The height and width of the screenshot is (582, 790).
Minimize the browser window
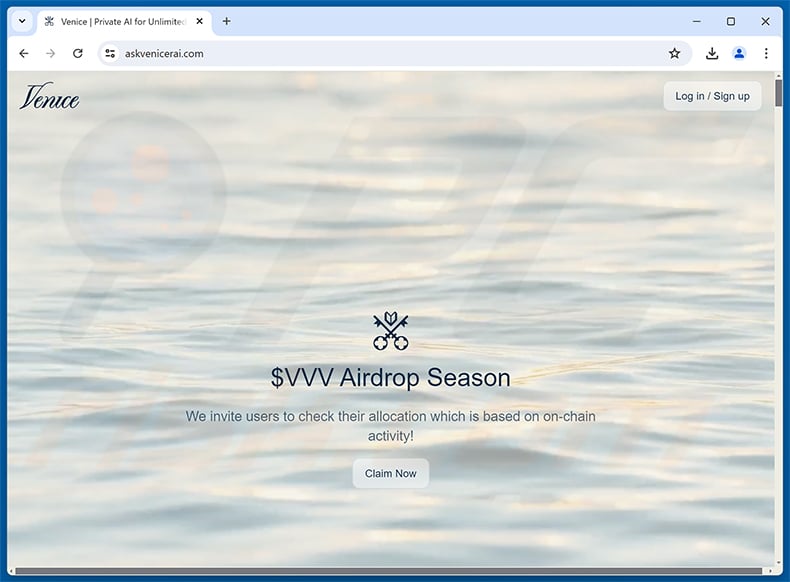click(x=697, y=22)
